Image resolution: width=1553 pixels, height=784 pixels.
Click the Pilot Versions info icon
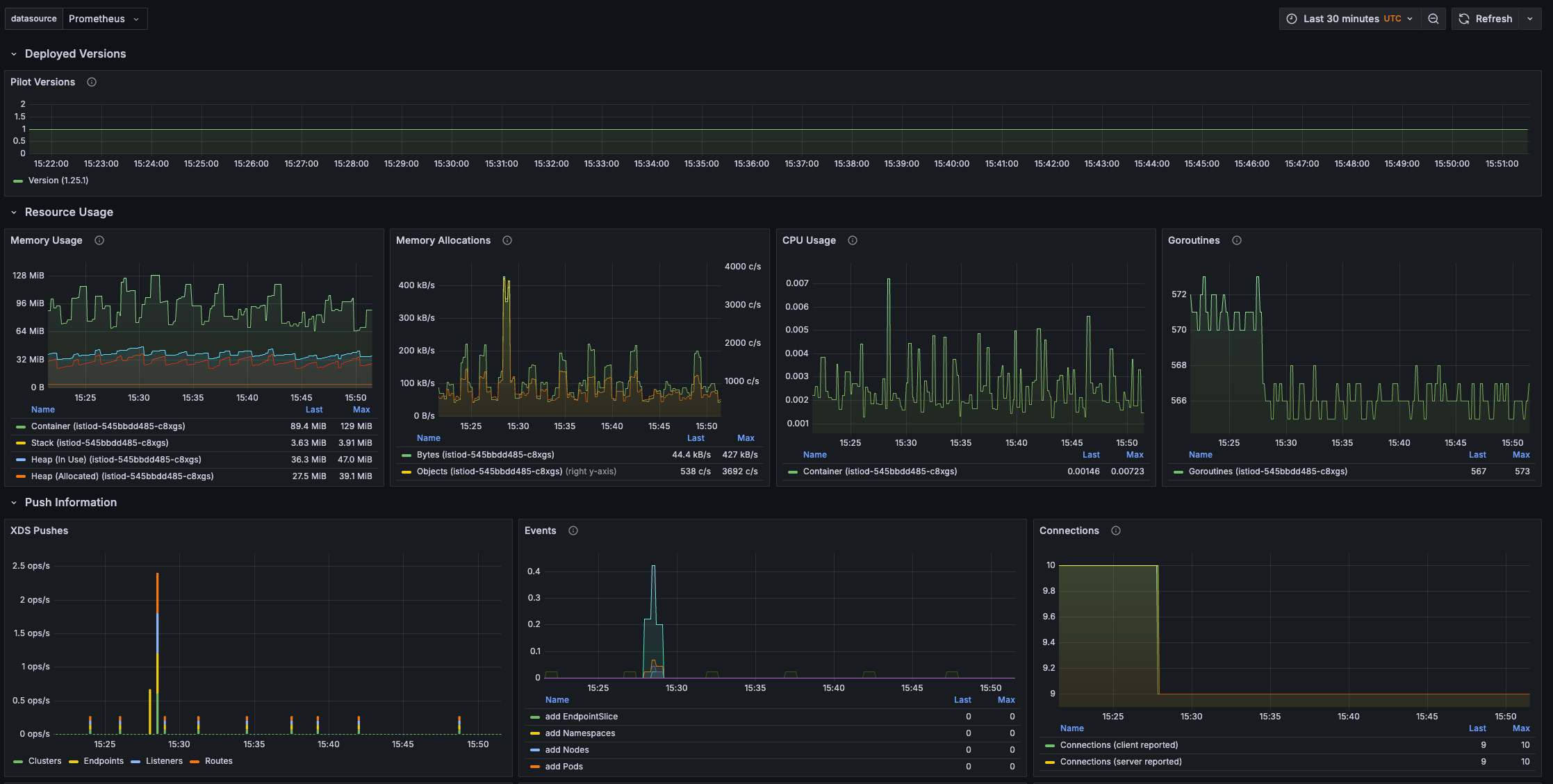92,82
